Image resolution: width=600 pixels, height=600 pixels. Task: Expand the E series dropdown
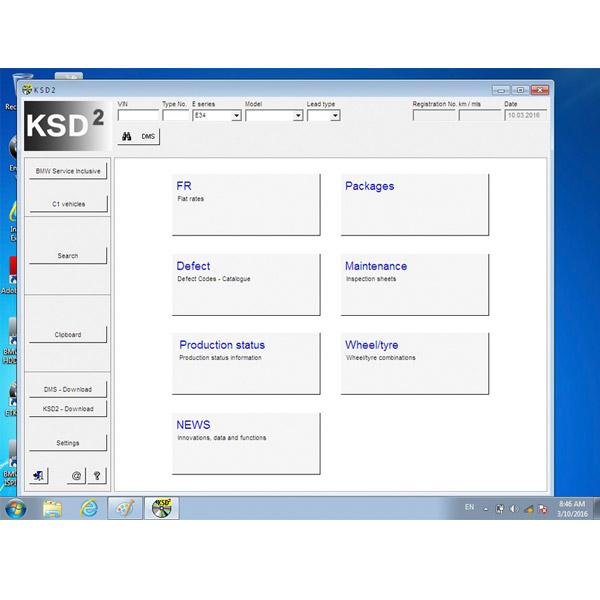pos(236,116)
